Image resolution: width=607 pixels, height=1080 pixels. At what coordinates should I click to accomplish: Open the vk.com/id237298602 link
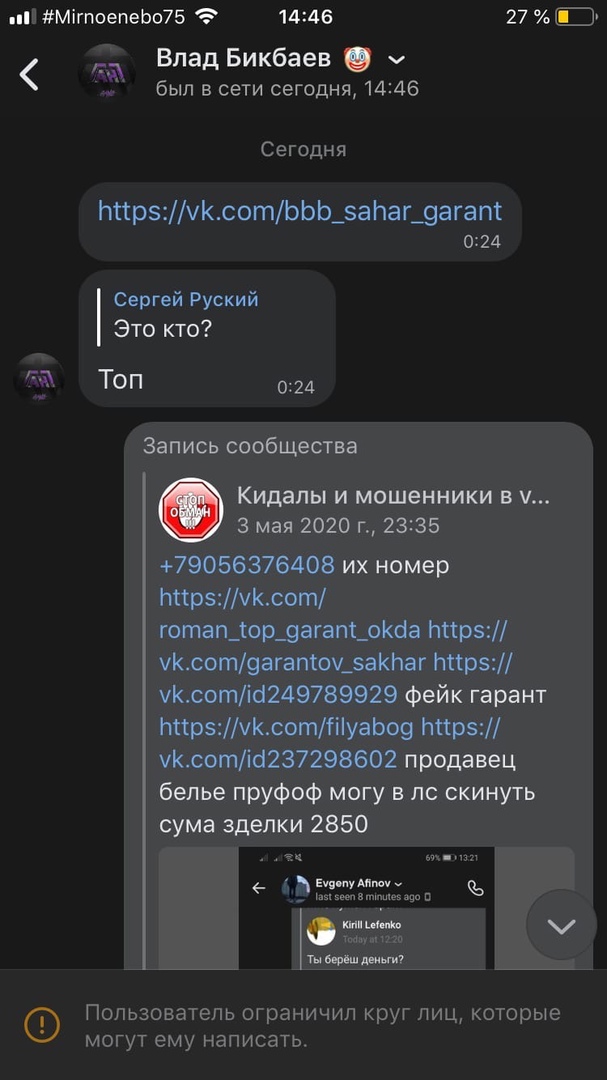coord(278,760)
